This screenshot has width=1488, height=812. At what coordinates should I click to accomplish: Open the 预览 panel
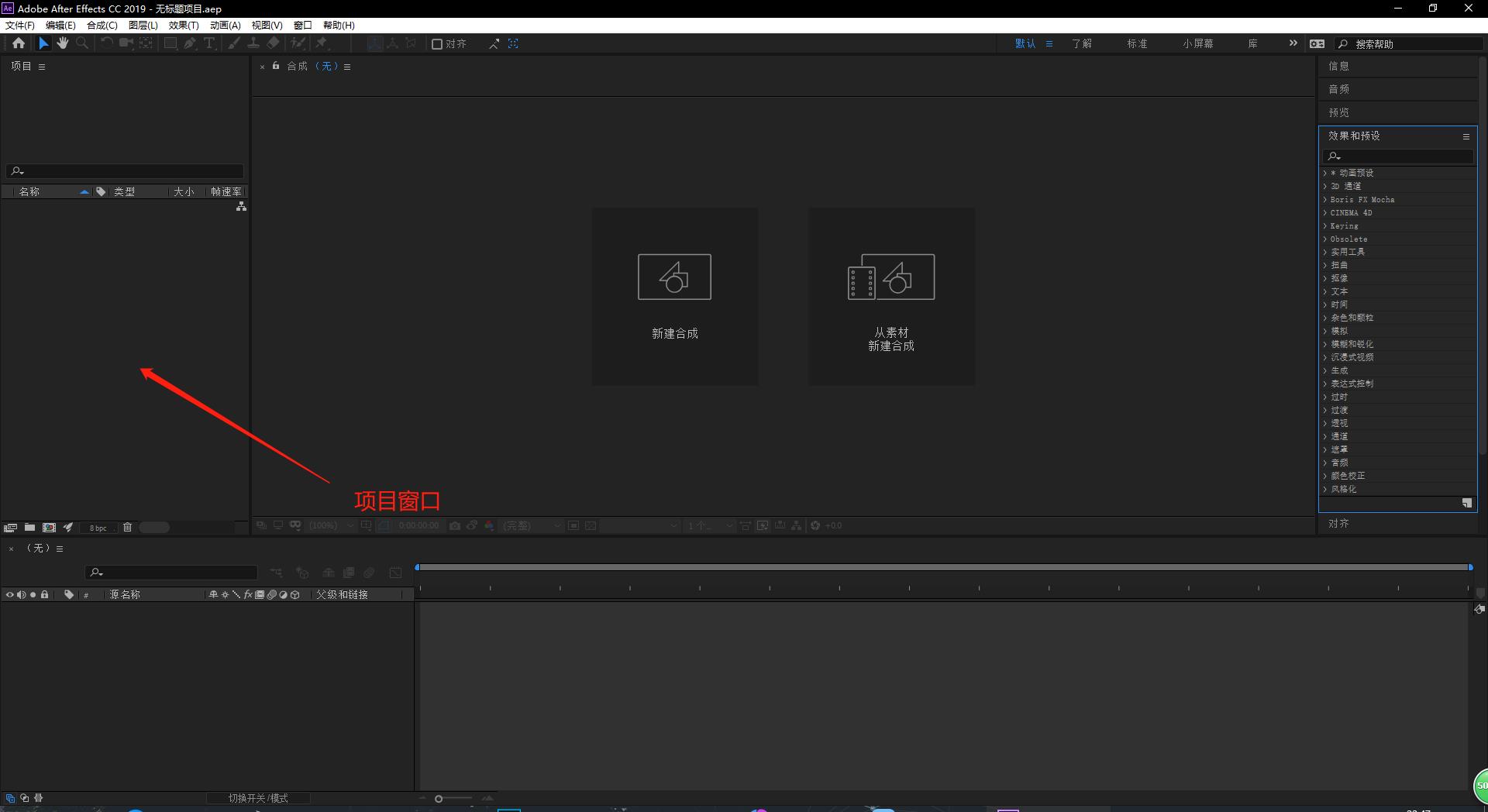1338,112
